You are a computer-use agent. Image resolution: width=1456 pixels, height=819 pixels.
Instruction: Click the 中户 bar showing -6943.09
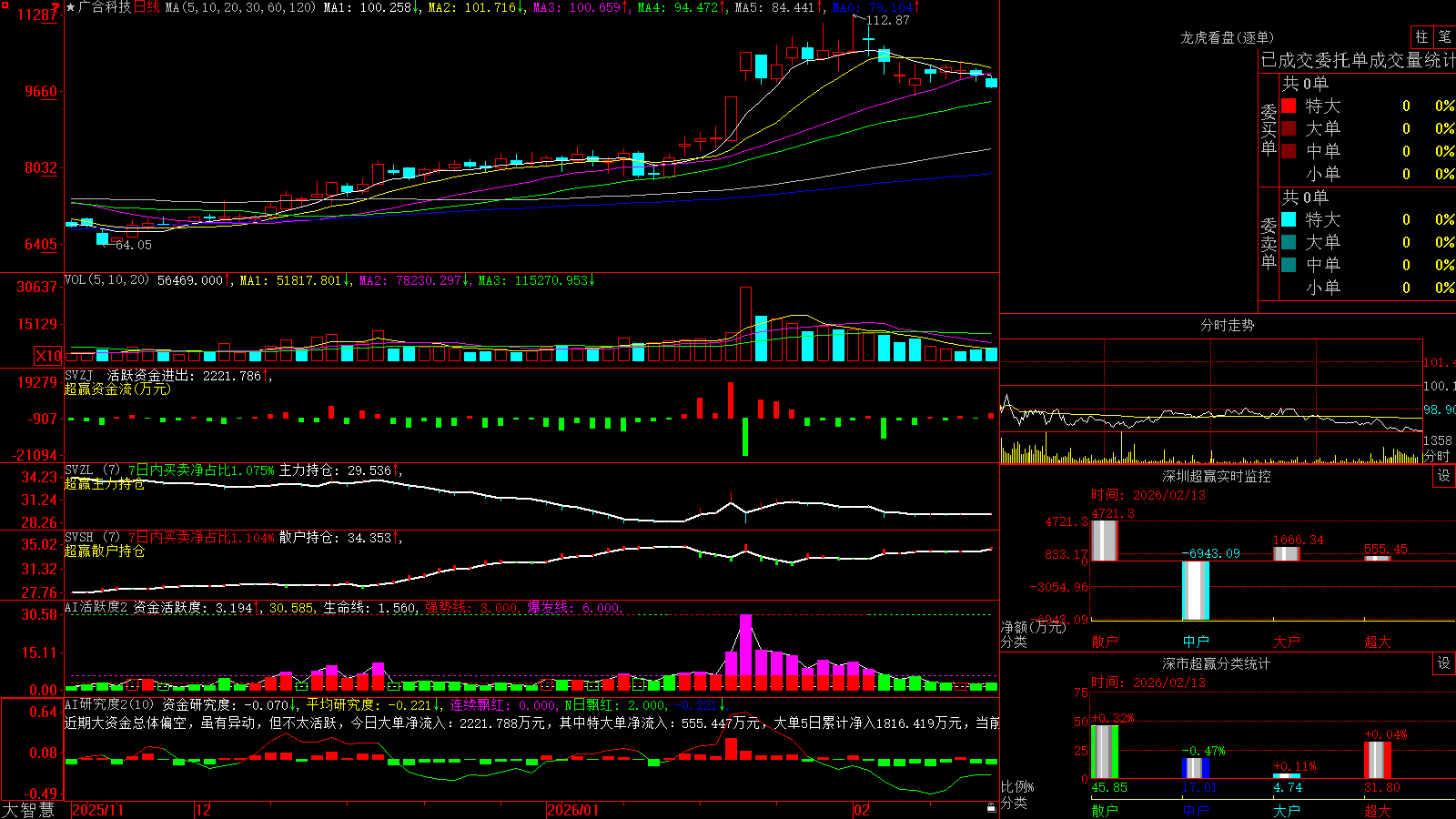click(1196, 591)
